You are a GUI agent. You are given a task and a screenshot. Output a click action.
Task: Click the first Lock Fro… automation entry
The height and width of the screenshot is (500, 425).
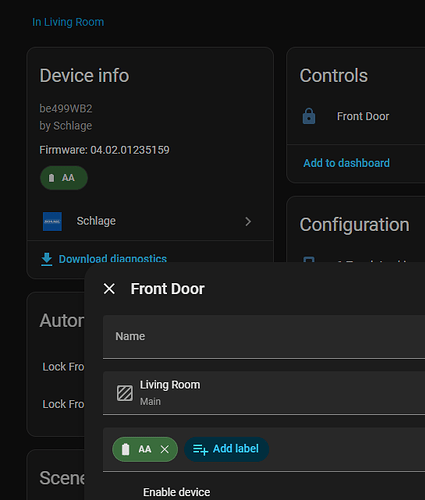pyautogui.click(x=63, y=367)
